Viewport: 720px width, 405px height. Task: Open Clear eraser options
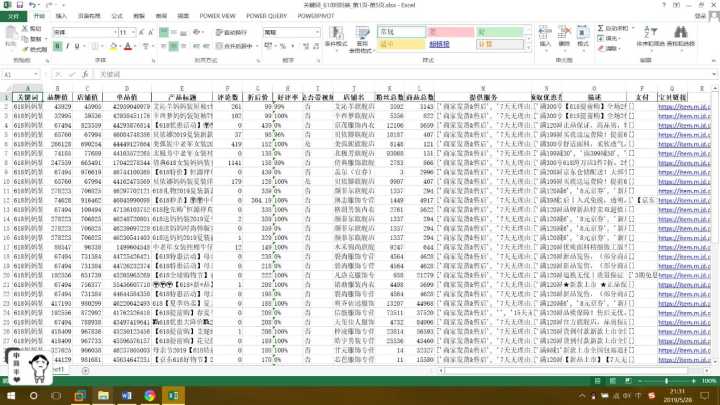[x=609, y=48]
